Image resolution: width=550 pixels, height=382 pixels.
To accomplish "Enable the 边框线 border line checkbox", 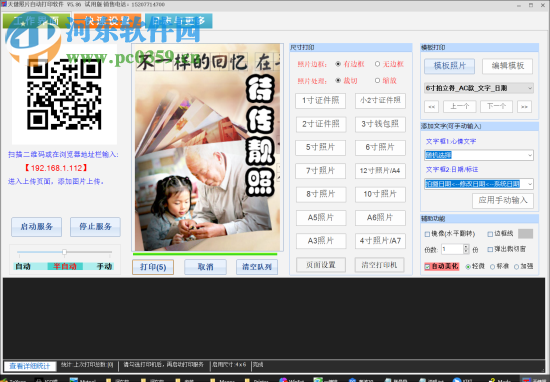I will [490, 234].
